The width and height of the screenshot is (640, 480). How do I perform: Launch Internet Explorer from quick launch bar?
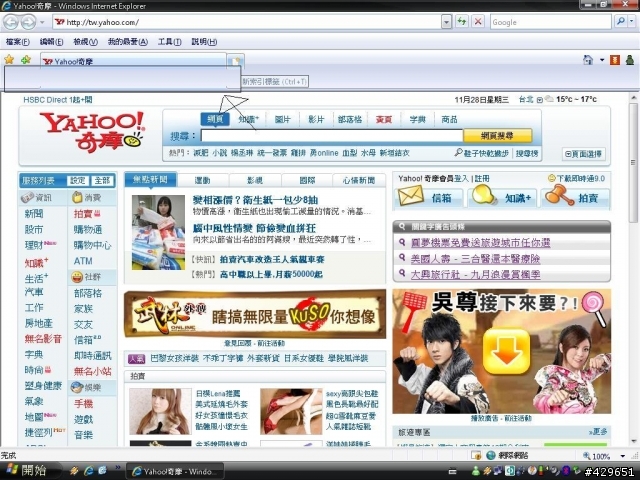click(x=89, y=471)
